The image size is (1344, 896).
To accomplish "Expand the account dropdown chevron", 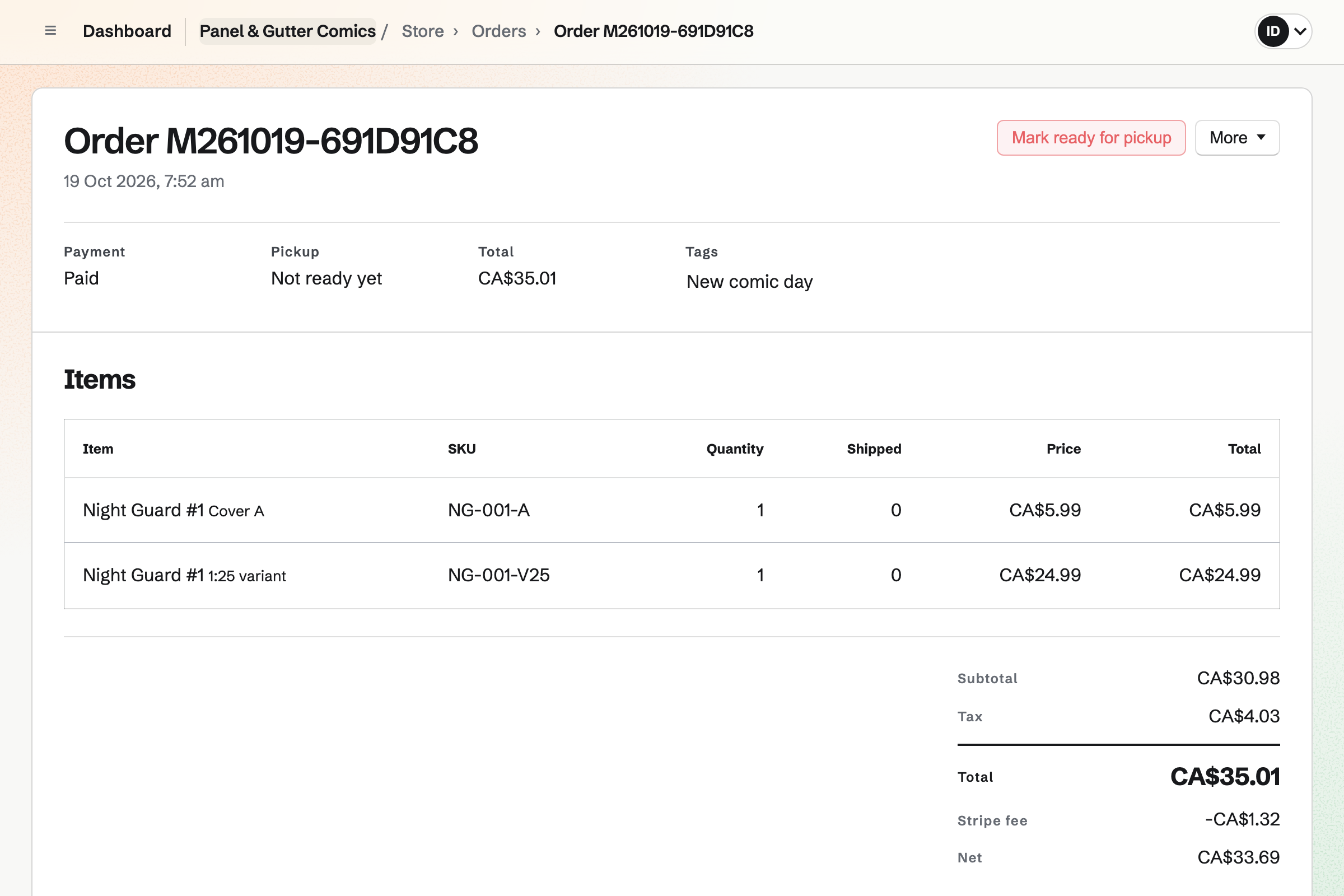I will (1300, 31).
